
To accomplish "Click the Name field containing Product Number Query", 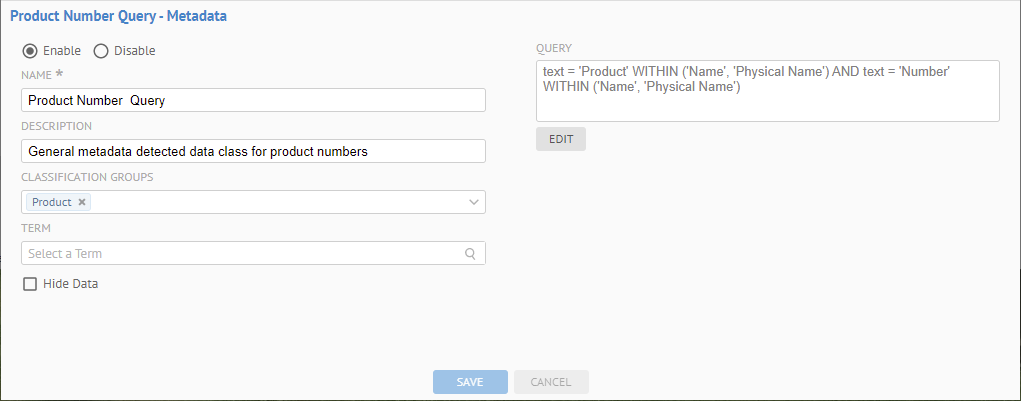I will (252, 100).
